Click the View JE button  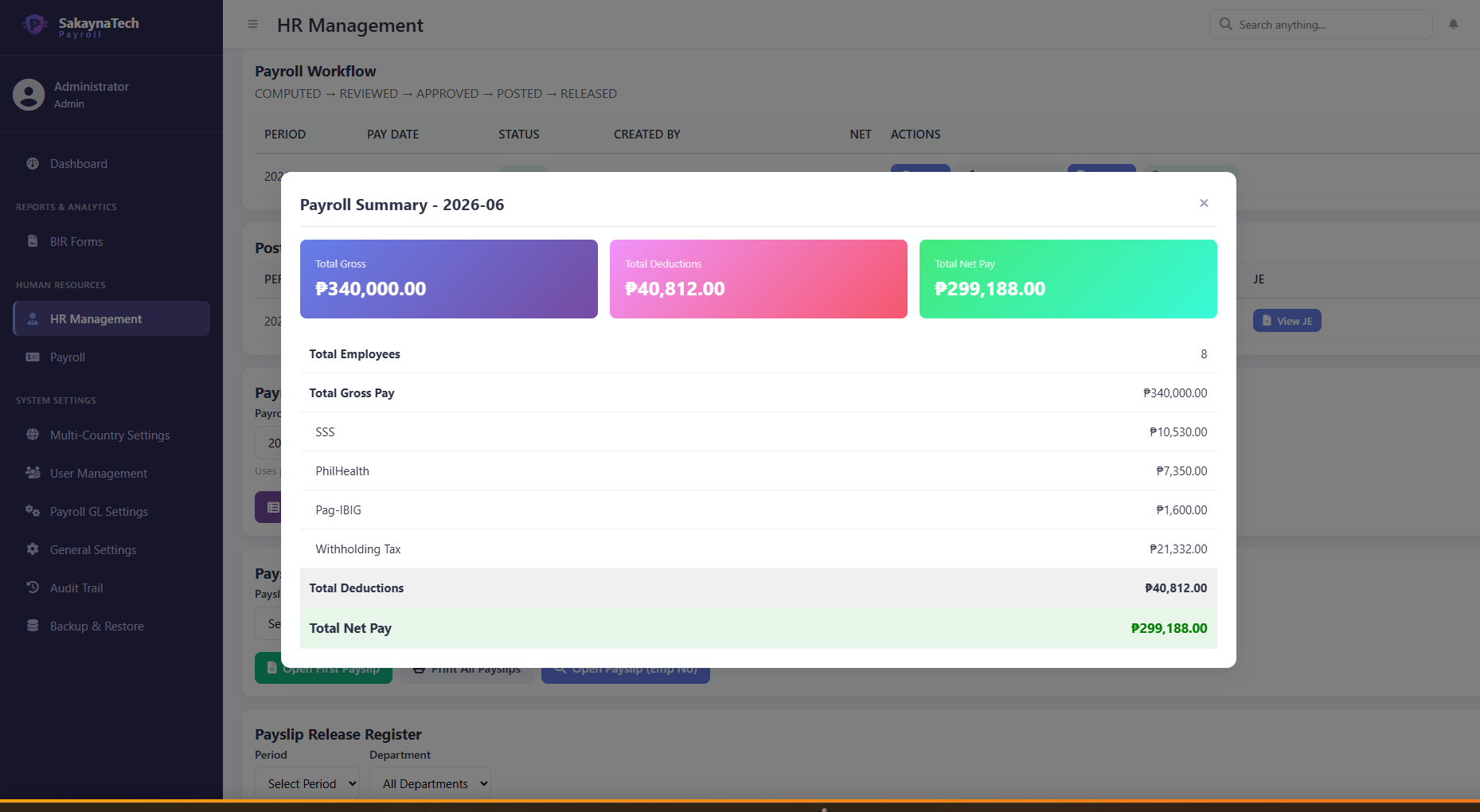pyautogui.click(x=1287, y=321)
